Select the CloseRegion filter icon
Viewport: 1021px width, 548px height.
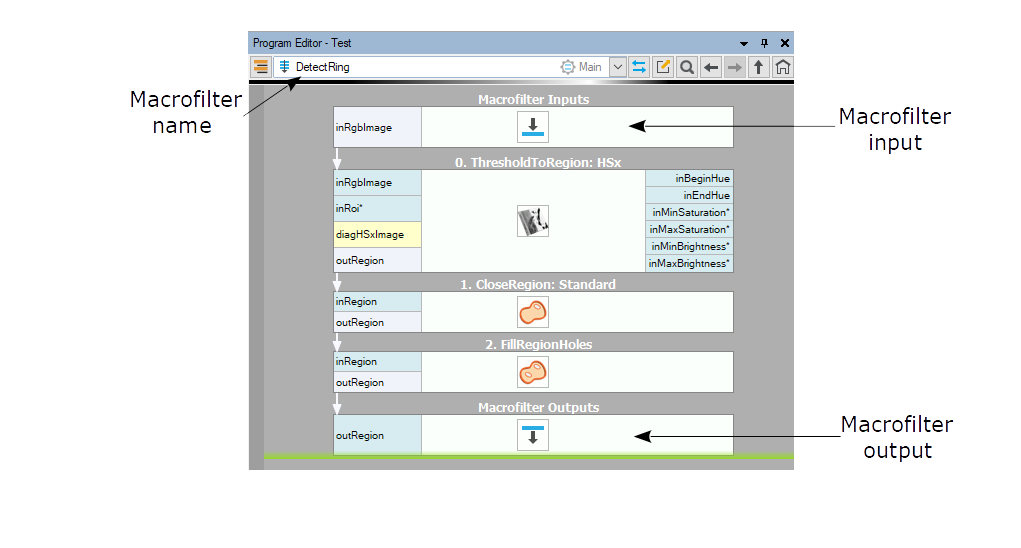[x=532, y=312]
